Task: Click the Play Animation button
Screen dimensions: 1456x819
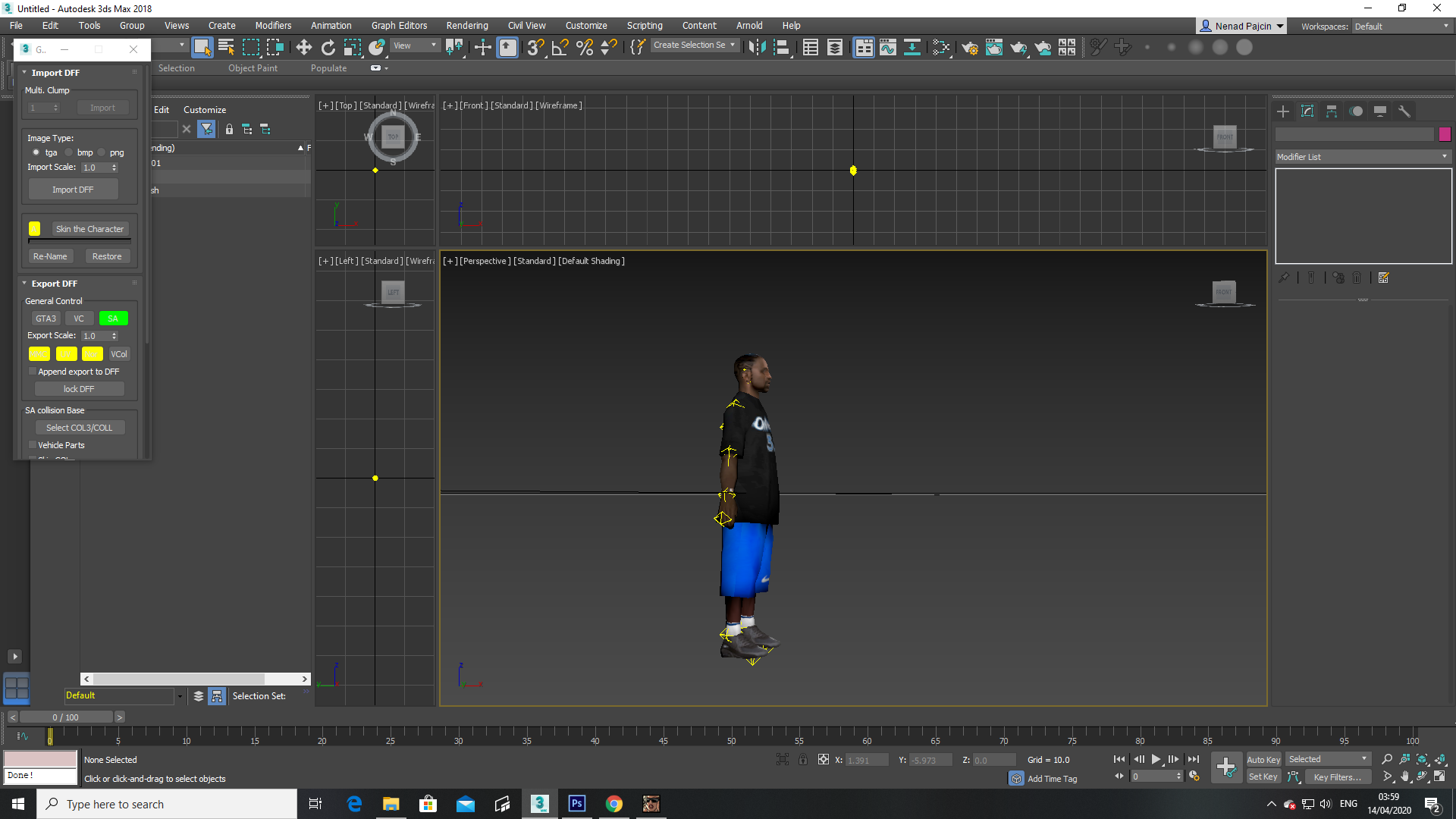Action: [1156, 759]
